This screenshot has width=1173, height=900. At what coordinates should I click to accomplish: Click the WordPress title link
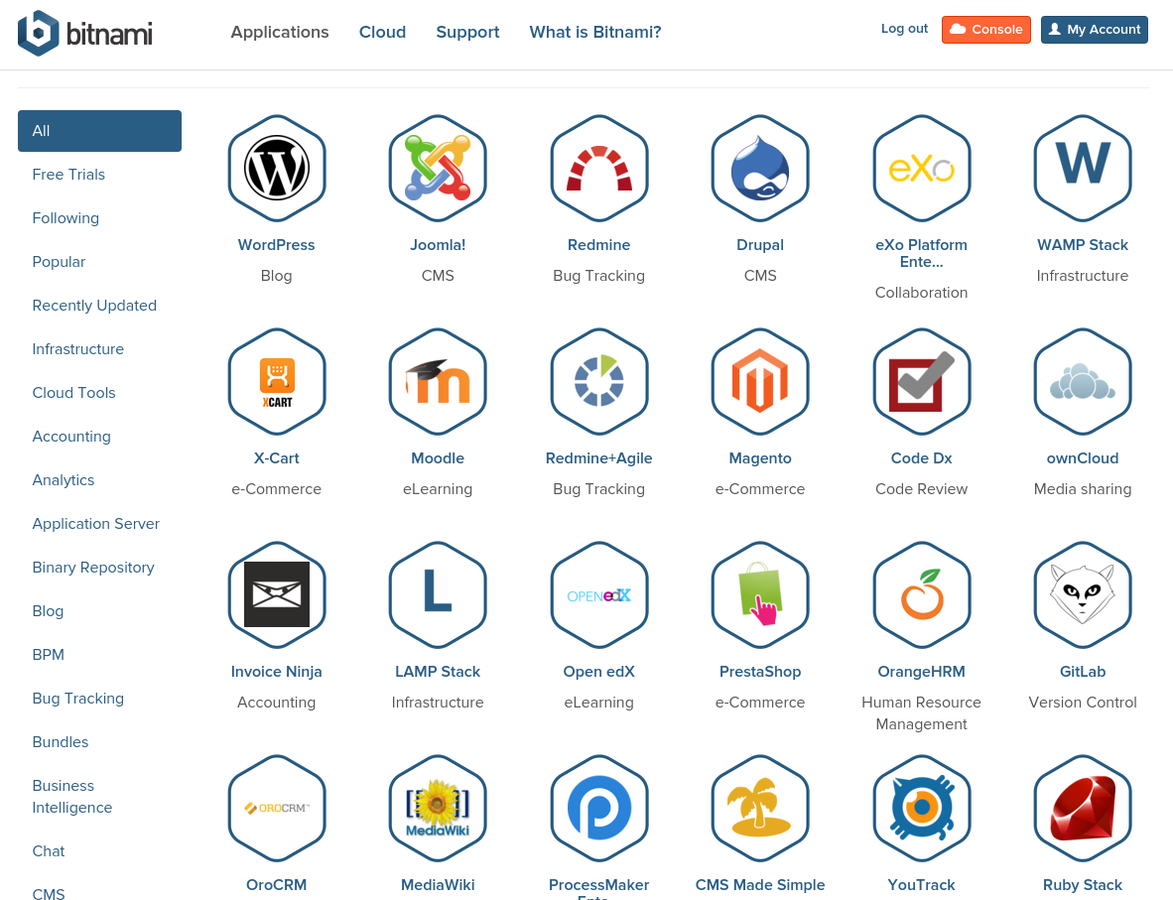coord(277,245)
